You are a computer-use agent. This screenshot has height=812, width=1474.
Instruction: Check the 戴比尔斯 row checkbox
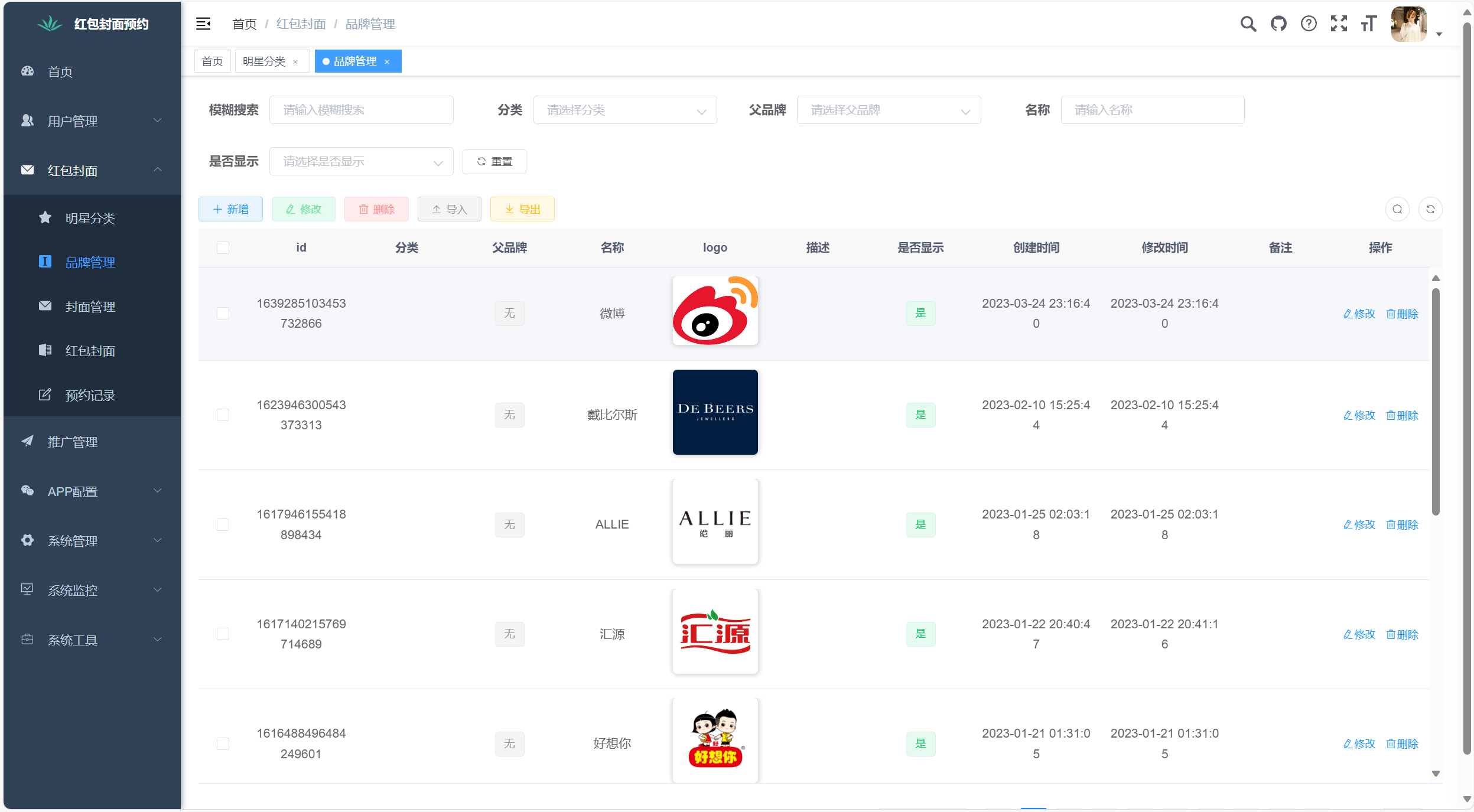(223, 415)
